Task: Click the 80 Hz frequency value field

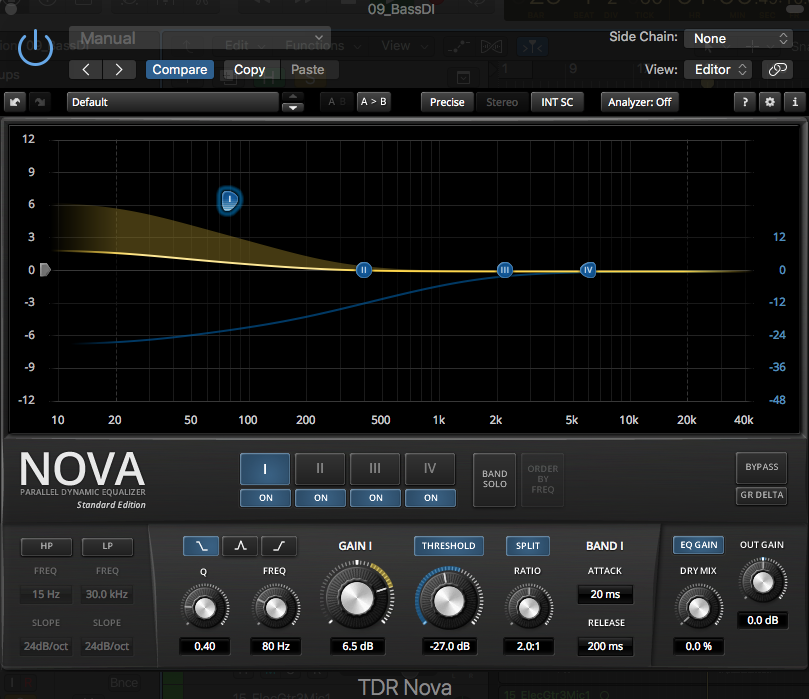Action: (x=276, y=646)
